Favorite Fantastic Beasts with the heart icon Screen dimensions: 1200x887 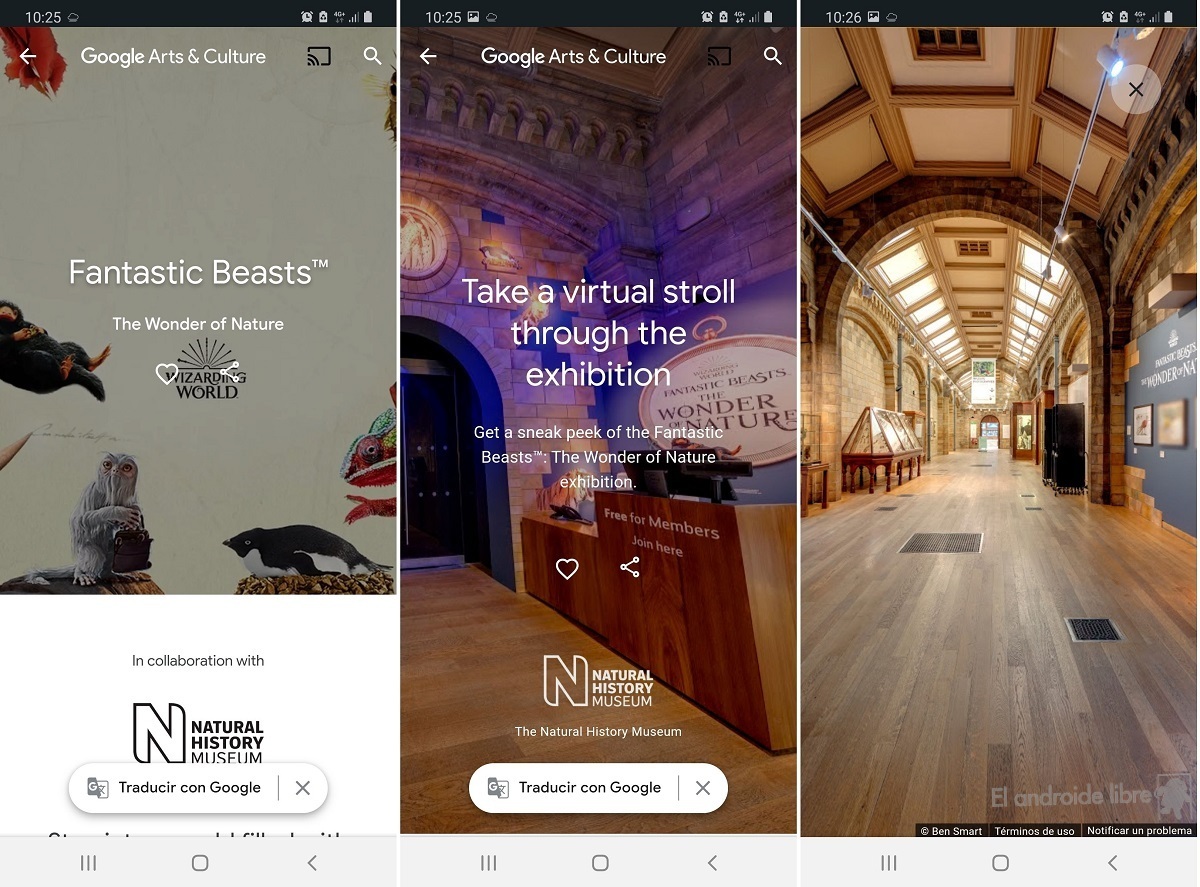click(167, 374)
